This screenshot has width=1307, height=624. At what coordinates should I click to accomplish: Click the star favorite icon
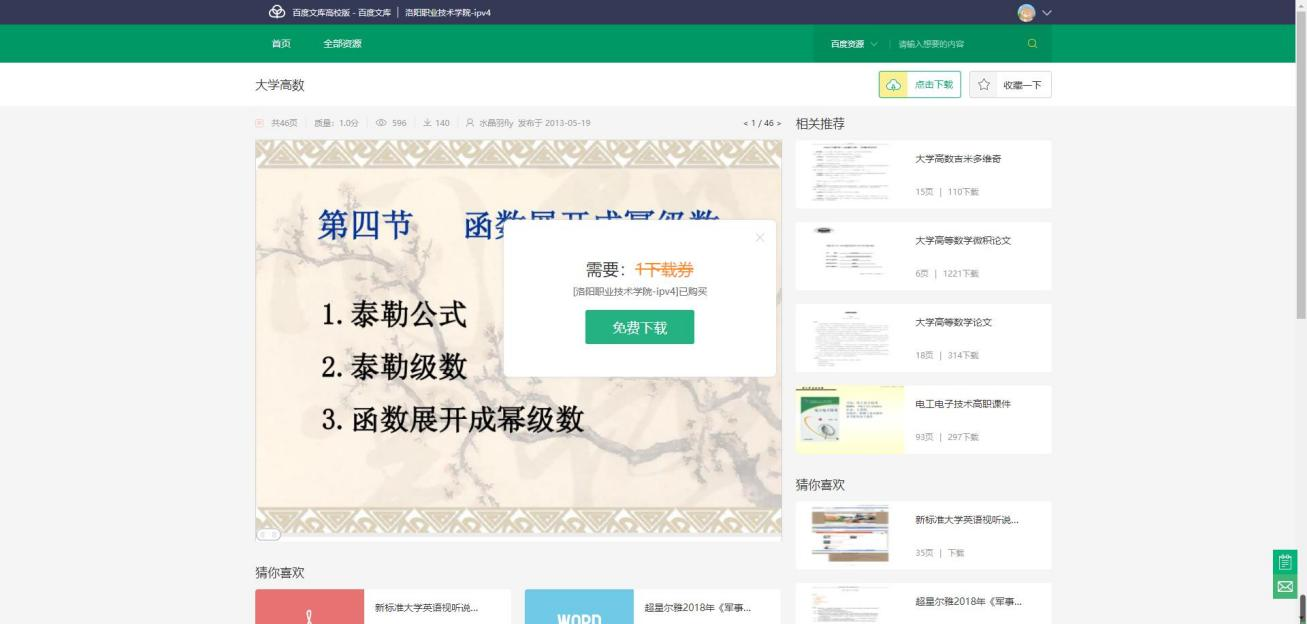pos(984,85)
